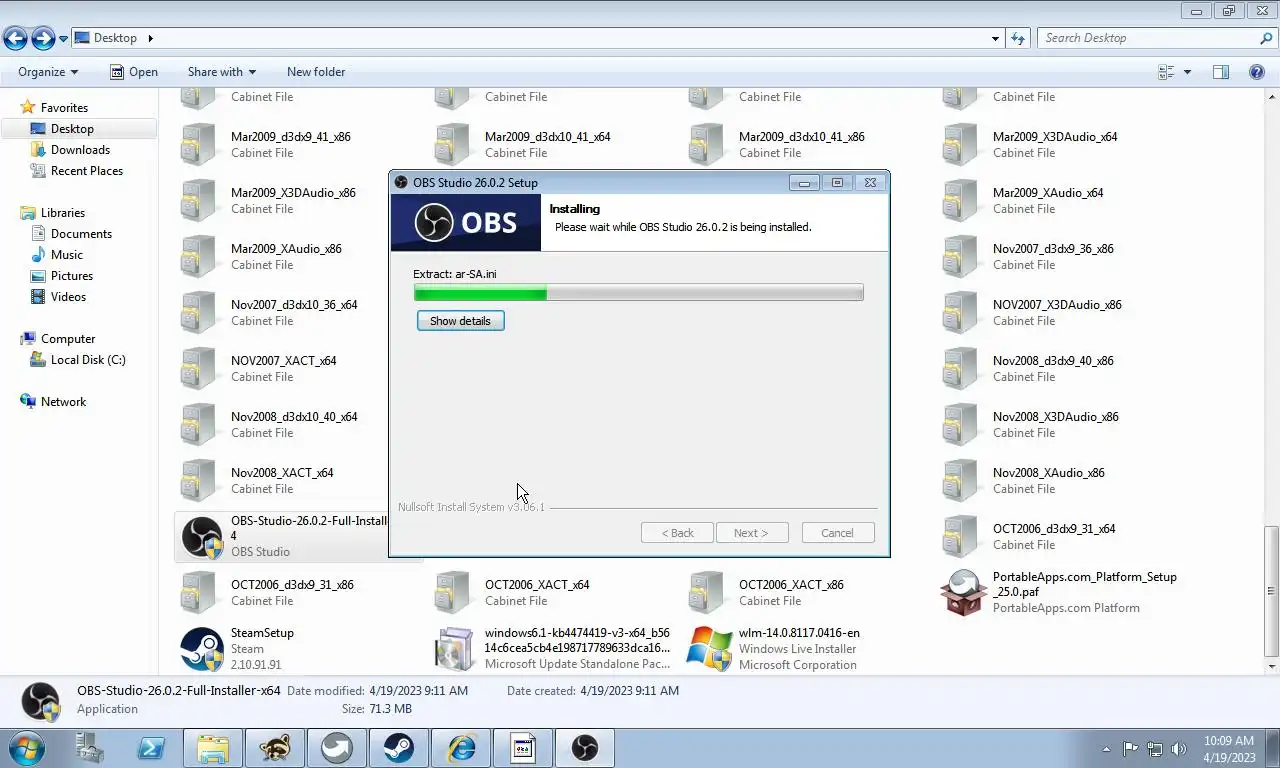Image resolution: width=1280 pixels, height=768 pixels.
Task: Click Show details in OBS Setup
Action: point(460,321)
